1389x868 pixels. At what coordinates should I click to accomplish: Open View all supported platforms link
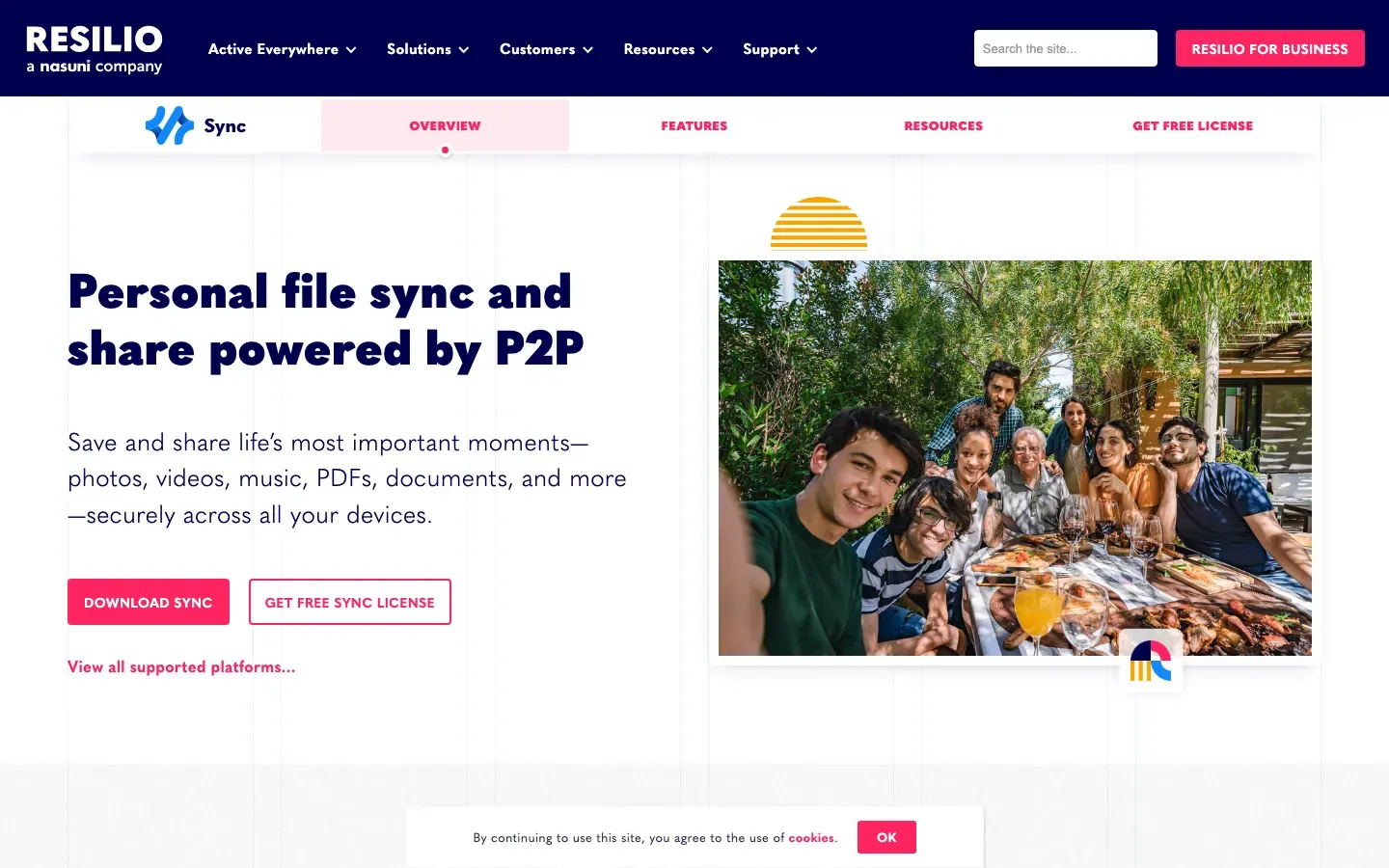point(181,666)
